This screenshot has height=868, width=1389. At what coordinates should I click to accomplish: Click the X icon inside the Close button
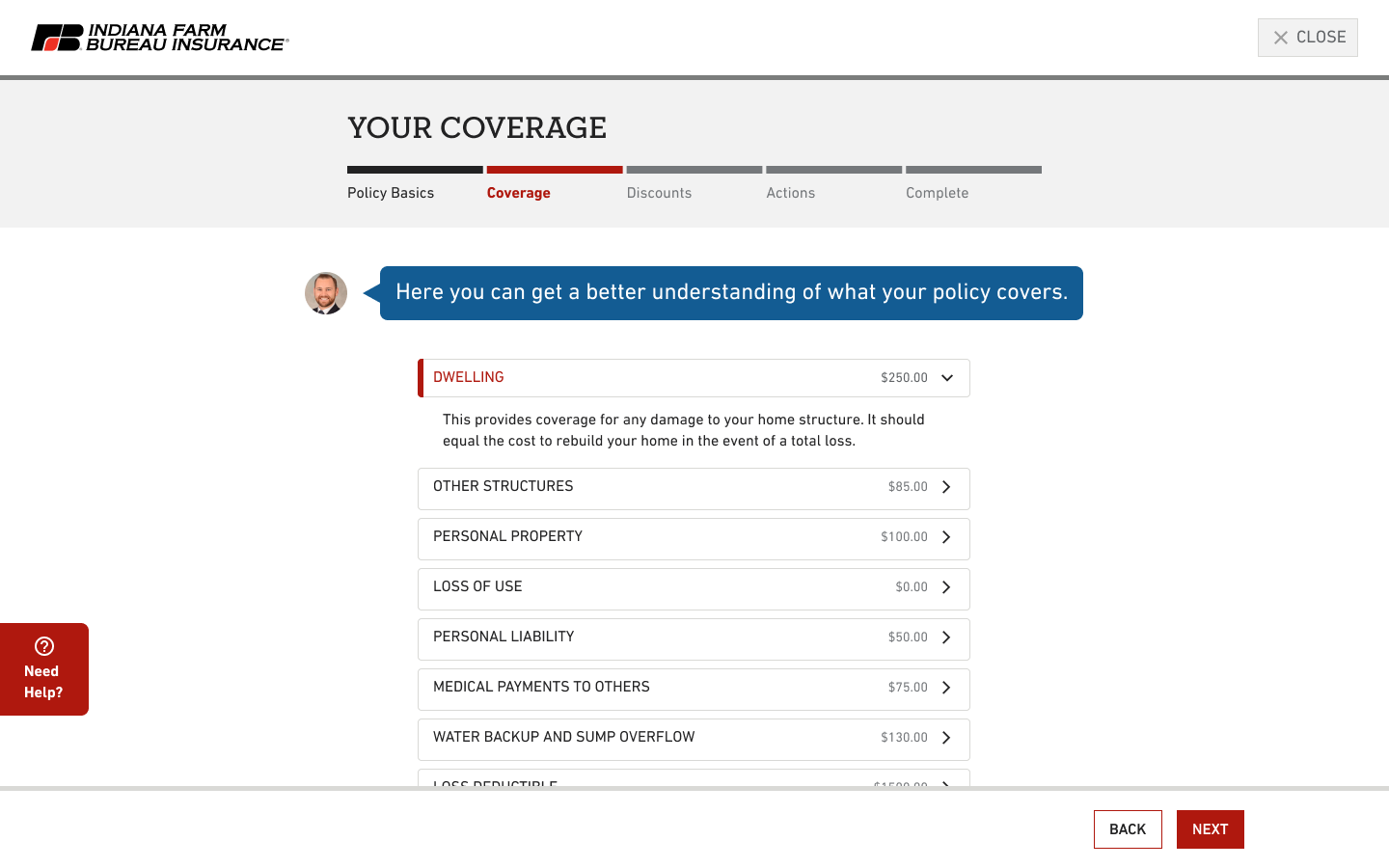[x=1280, y=37]
